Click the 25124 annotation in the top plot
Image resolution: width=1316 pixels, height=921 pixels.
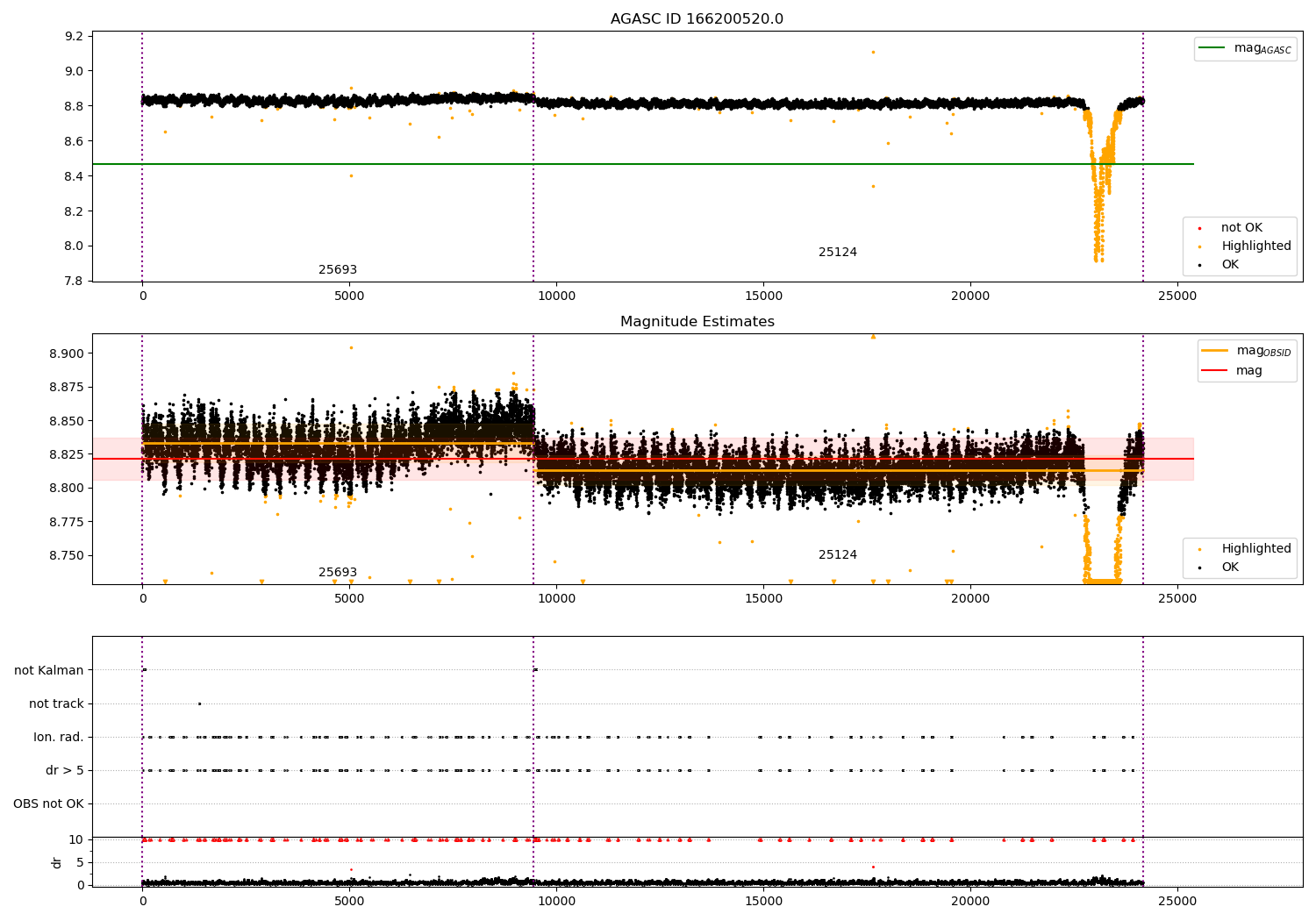click(x=838, y=253)
